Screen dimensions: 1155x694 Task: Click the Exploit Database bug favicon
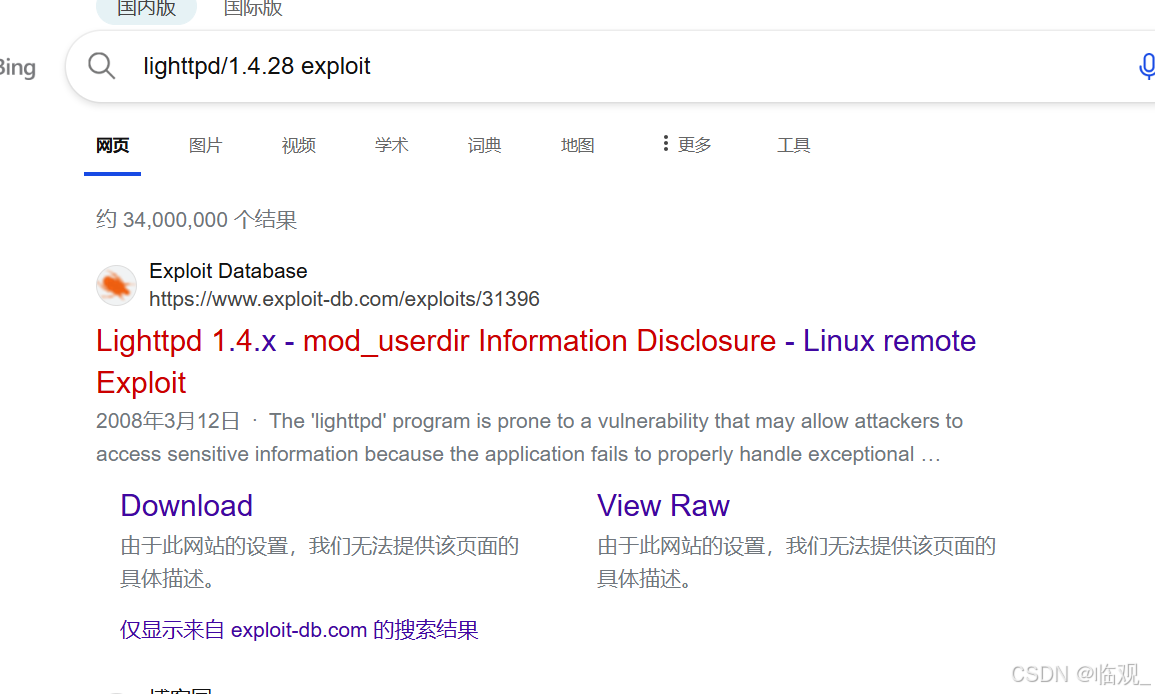tap(116, 285)
